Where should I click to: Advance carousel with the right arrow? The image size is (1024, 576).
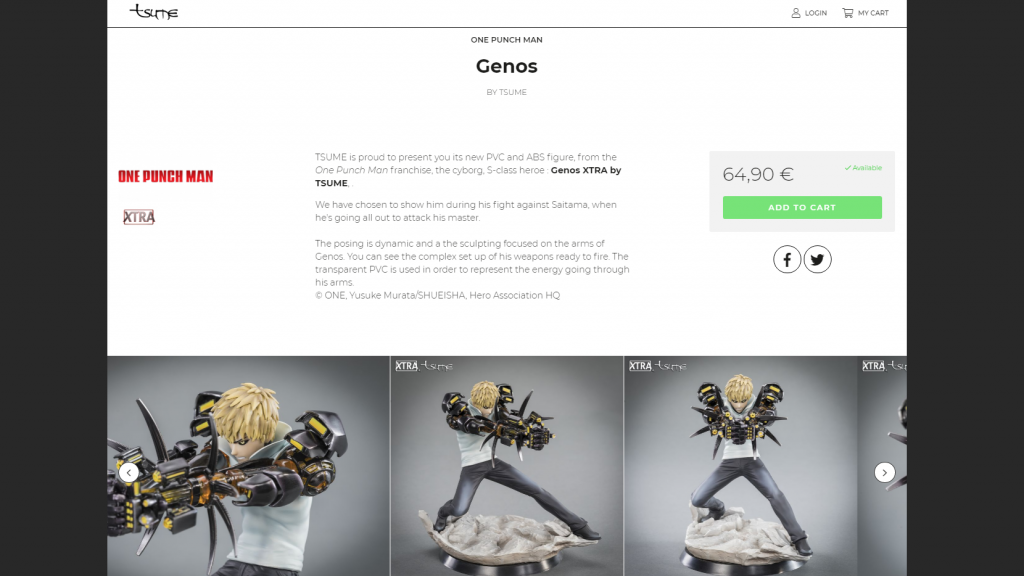tap(884, 472)
